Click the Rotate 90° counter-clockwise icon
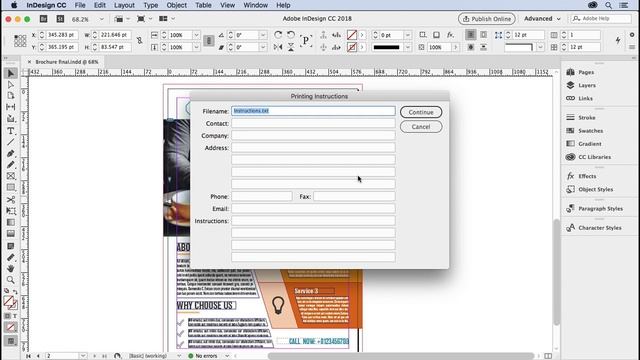 click(291, 35)
